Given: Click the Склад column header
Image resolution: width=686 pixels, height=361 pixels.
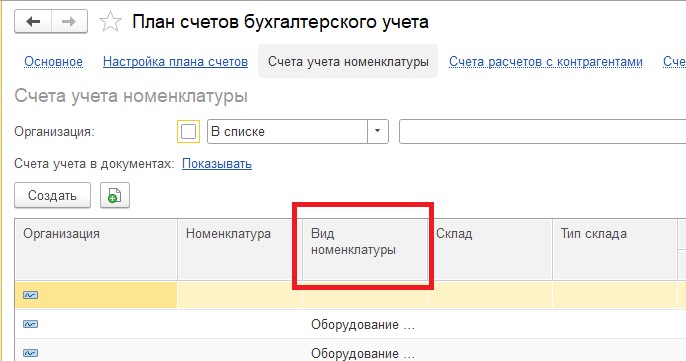Looking at the screenshot, I should (x=490, y=249).
